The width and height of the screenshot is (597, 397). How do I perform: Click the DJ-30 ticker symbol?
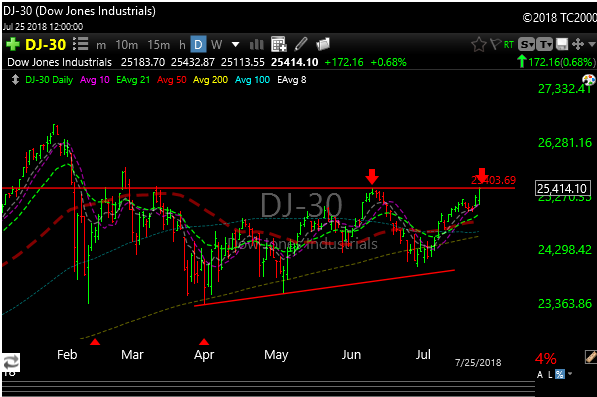point(46,45)
